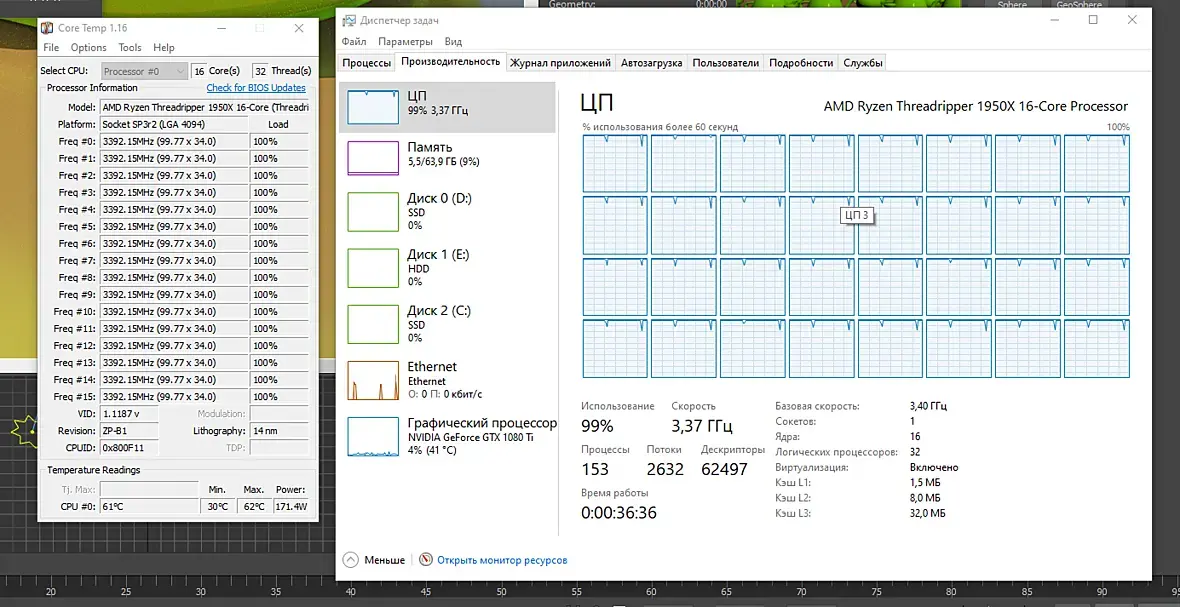Switch to the Автозагрузка tab

pos(652,63)
